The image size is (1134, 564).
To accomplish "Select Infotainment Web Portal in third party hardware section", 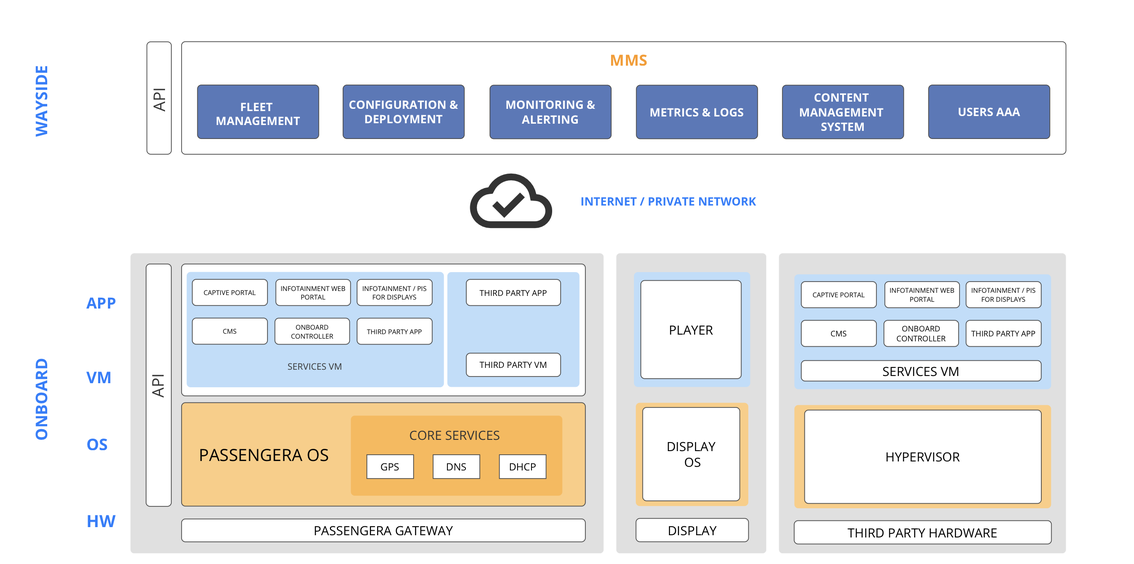I will coord(922,295).
